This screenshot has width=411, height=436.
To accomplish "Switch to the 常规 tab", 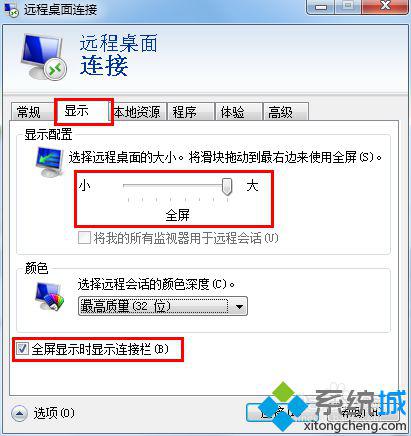I will 32,112.
